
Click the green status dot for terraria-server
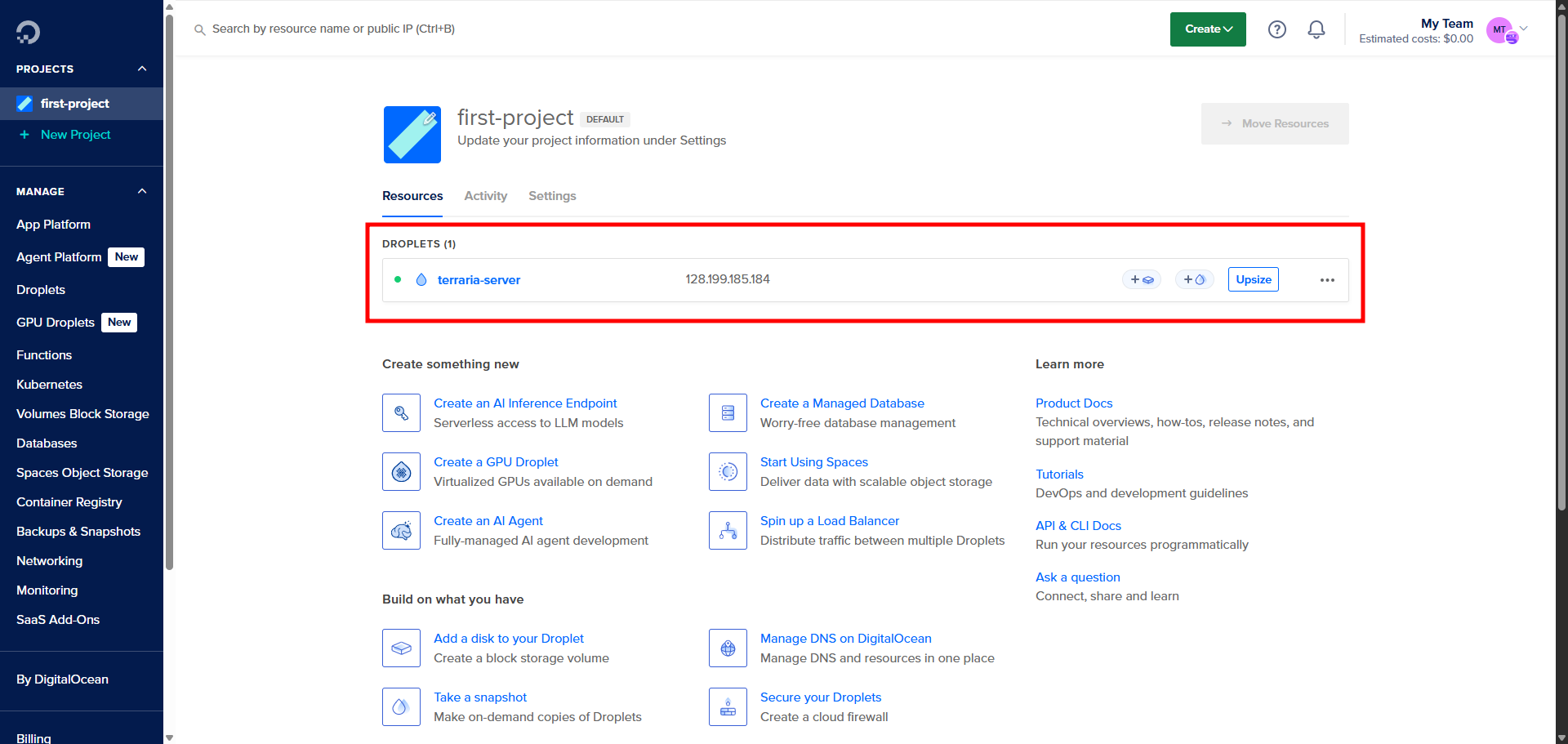pyautogui.click(x=398, y=279)
